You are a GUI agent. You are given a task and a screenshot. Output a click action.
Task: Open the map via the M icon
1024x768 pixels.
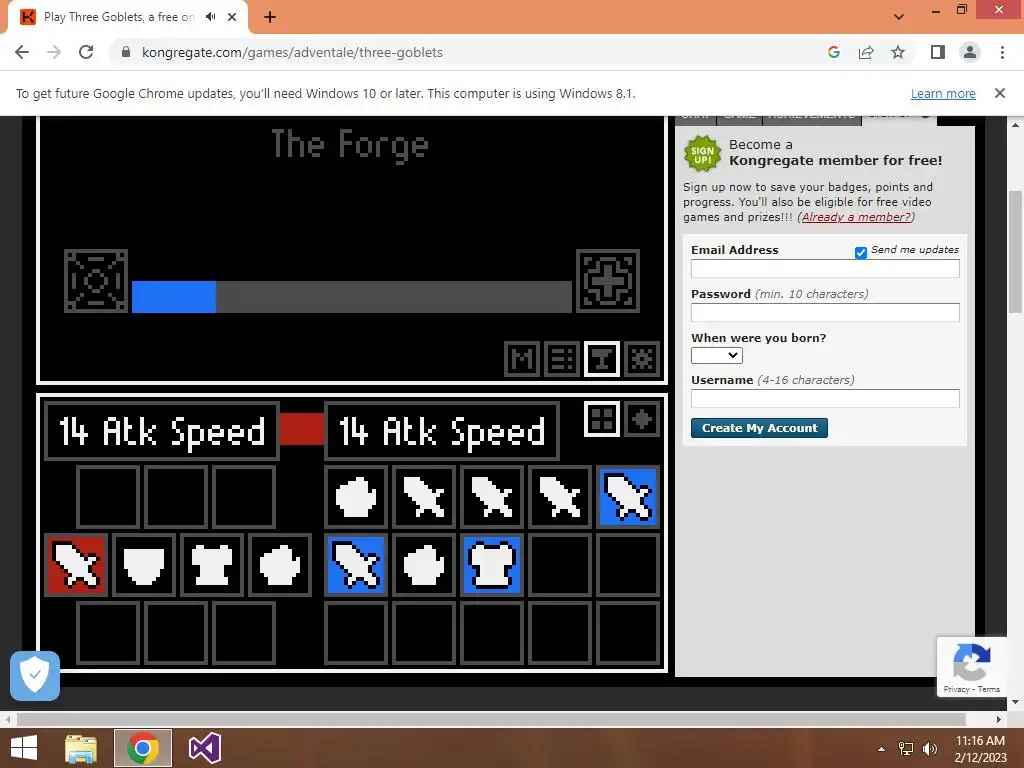click(x=522, y=359)
